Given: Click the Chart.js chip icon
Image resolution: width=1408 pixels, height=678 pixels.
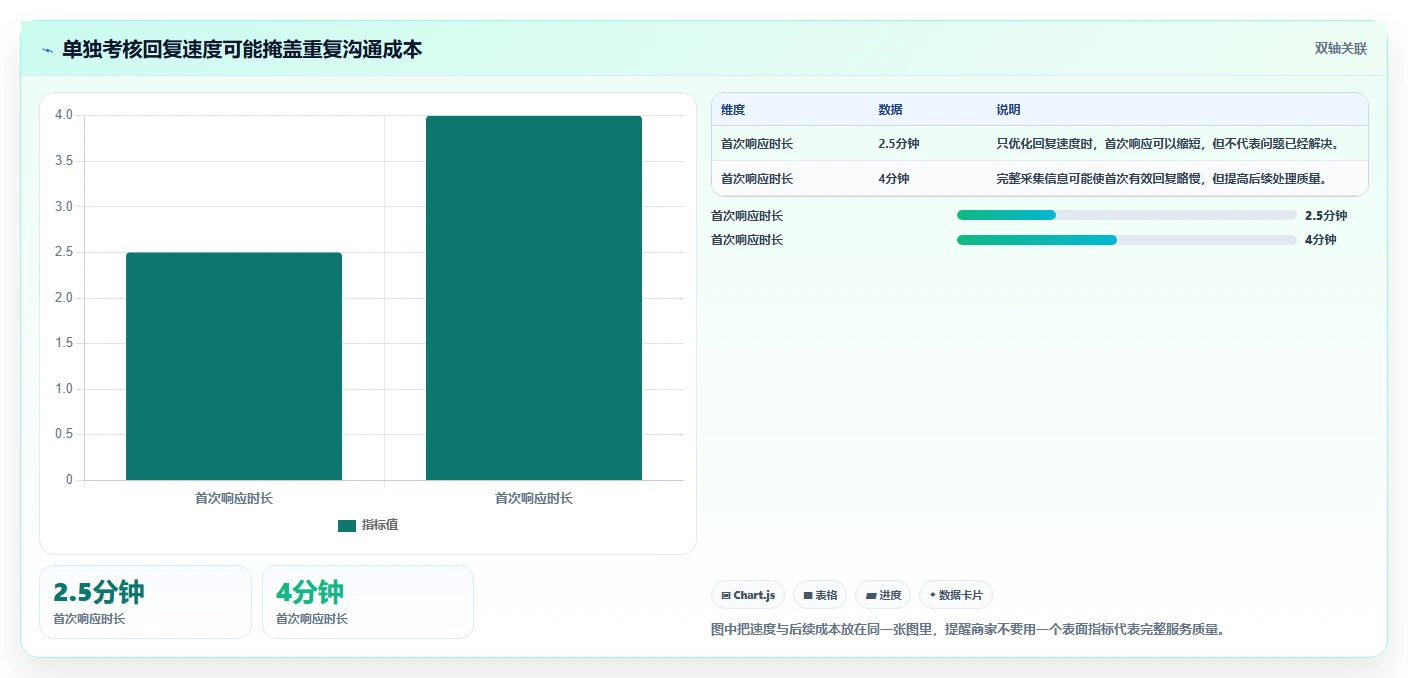Looking at the screenshot, I should [x=726, y=595].
